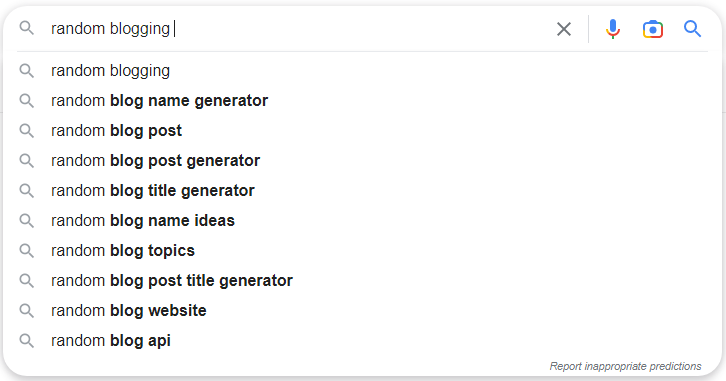
Task: Select the suggestion random blogging
Action: pos(363,71)
